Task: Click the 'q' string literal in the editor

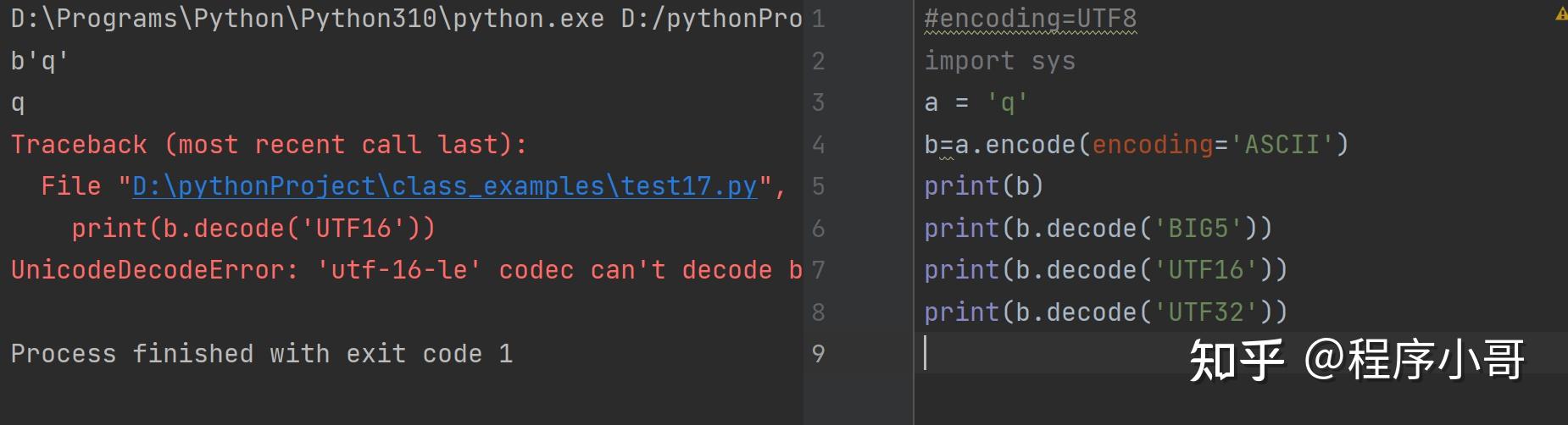Action: point(1007,103)
